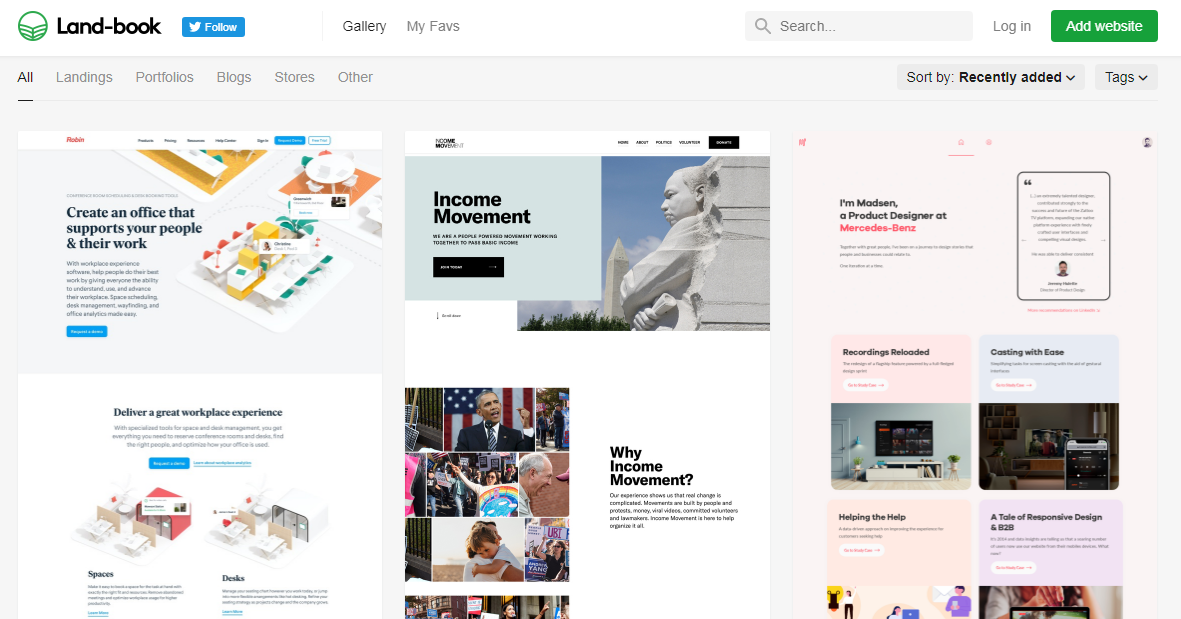Select the All filter tab
Image resolution: width=1181 pixels, height=619 pixels.
(25, 77)
